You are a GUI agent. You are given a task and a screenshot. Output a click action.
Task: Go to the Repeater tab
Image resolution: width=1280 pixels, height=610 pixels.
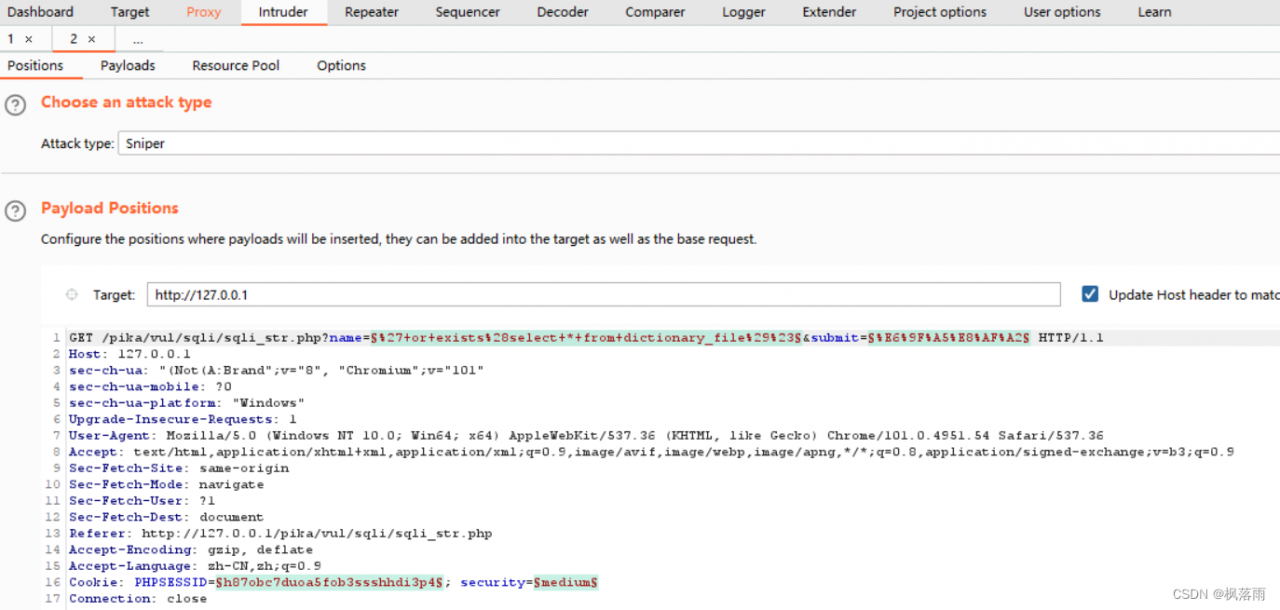click(x=372, y=12)
